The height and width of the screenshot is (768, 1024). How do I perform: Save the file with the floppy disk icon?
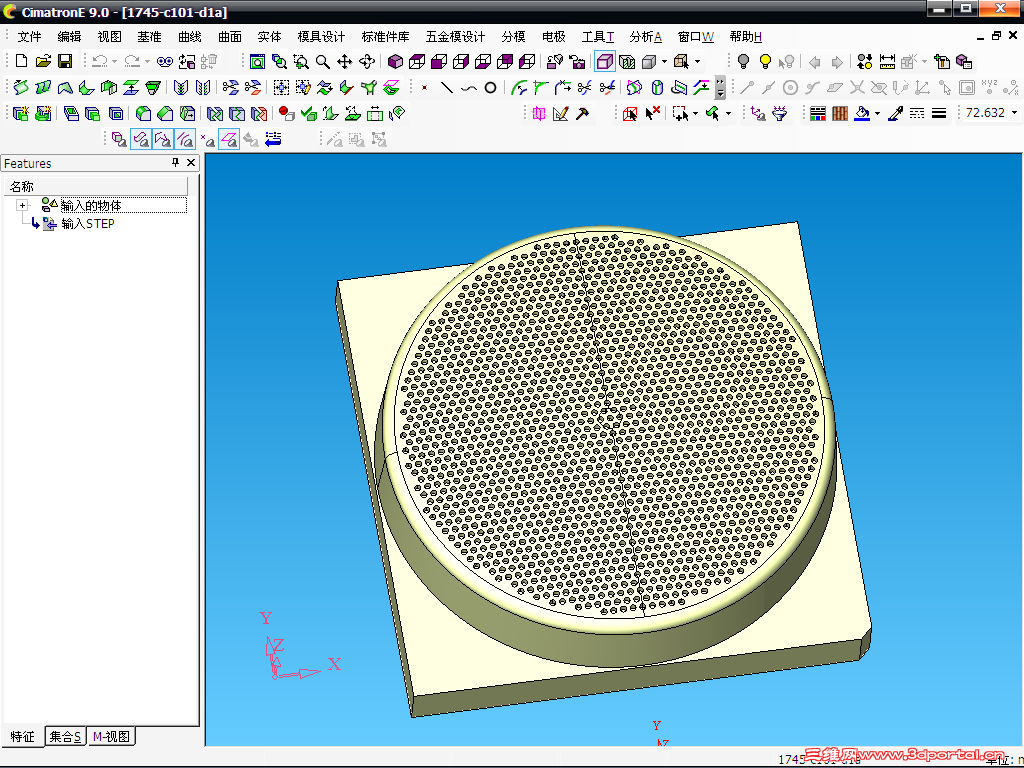pyautogui.click(x=65, y=61)
